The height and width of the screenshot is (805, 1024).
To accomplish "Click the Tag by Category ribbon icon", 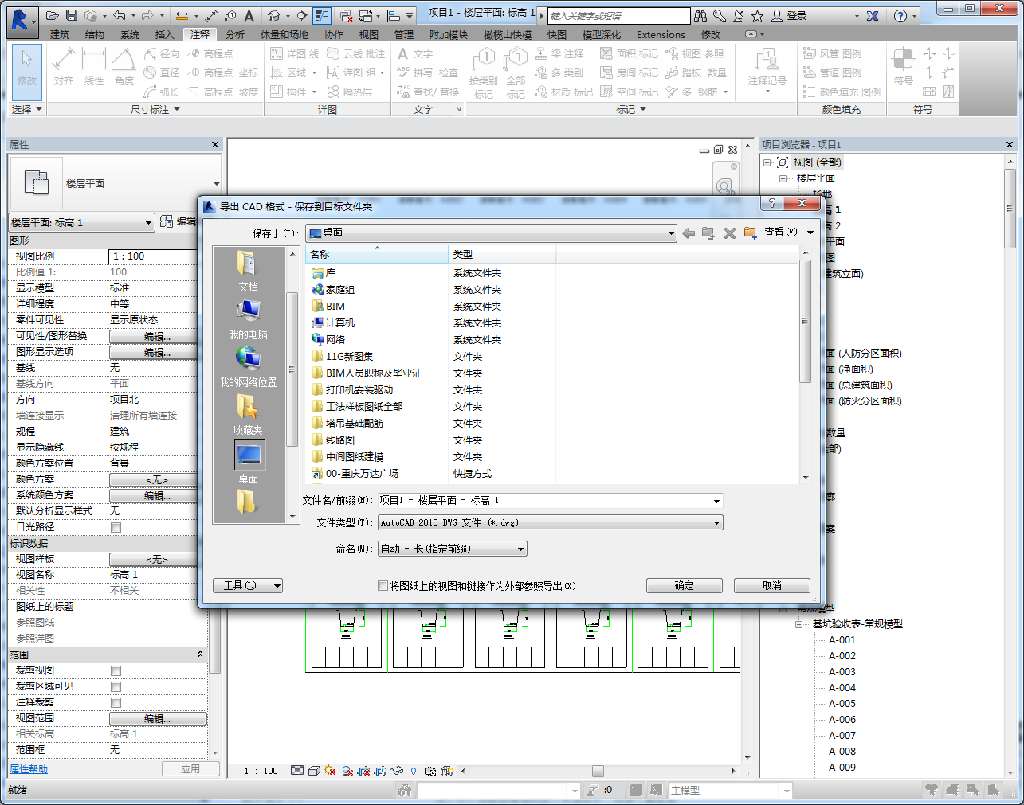I will (483, 72).
